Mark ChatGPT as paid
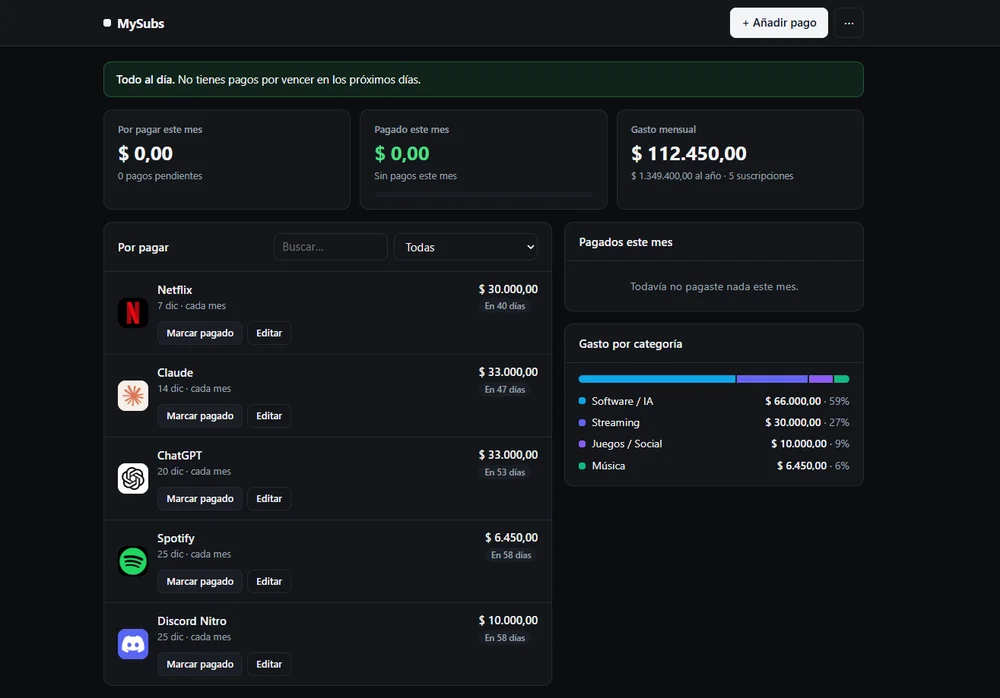Screen dimensions: 1000x698 200,499
